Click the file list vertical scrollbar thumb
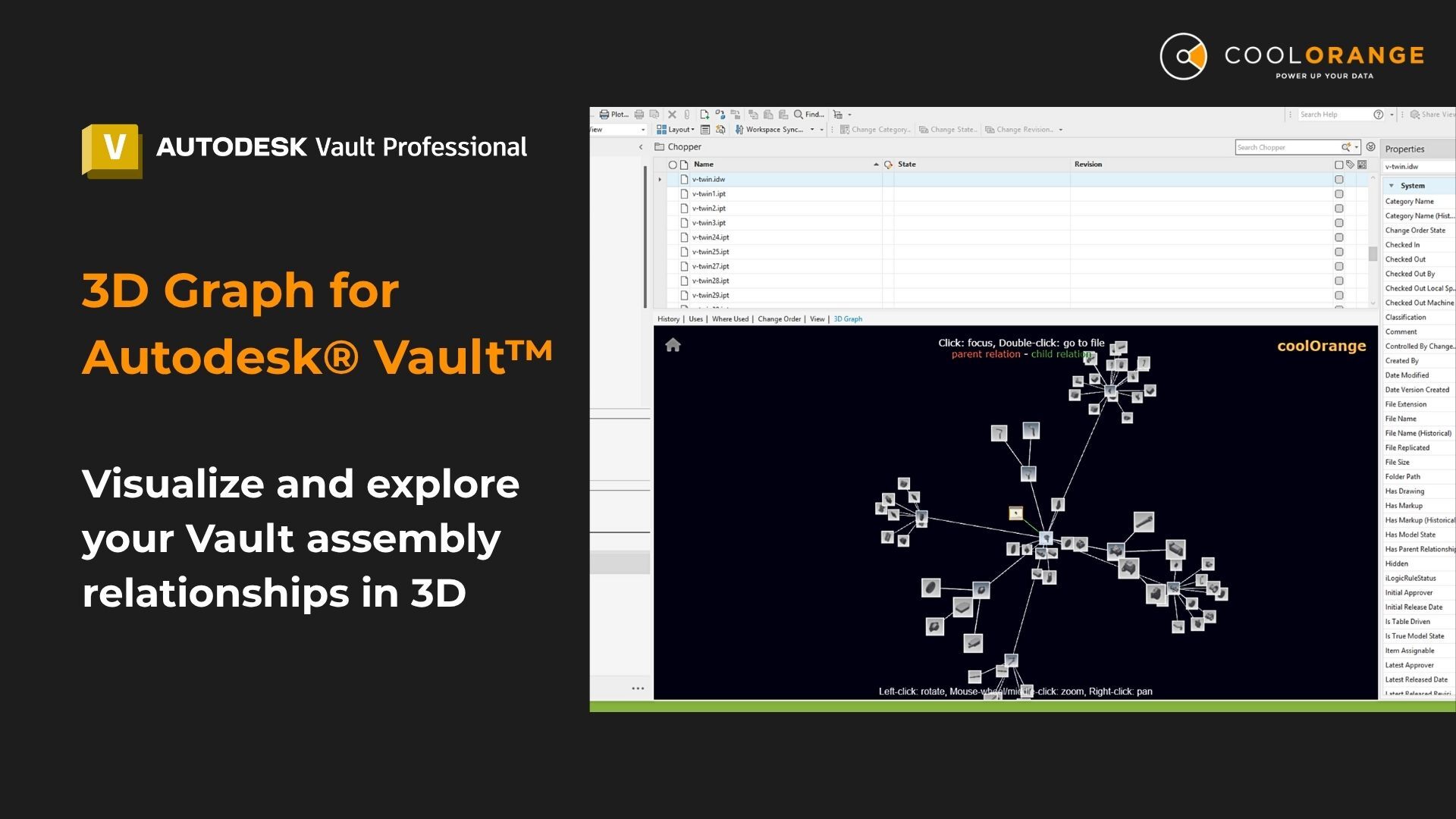1456x819 pixels. (1373, 253)
